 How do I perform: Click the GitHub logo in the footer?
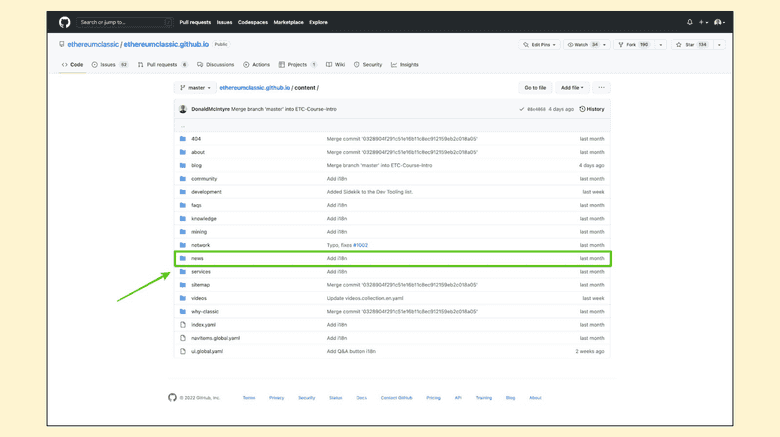coord(172,398)
